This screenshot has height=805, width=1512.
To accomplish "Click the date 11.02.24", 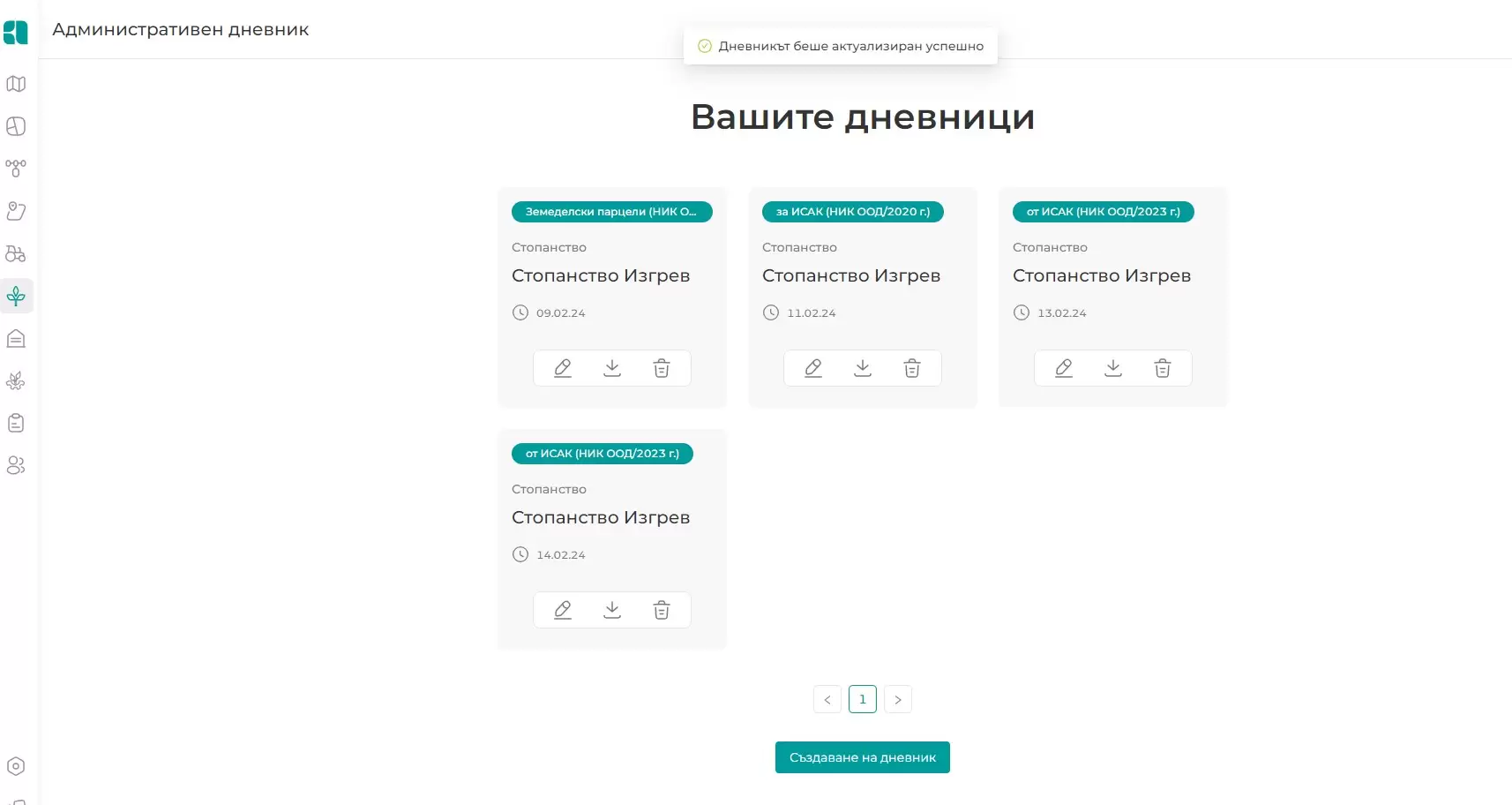I will [x=812, y=313].
